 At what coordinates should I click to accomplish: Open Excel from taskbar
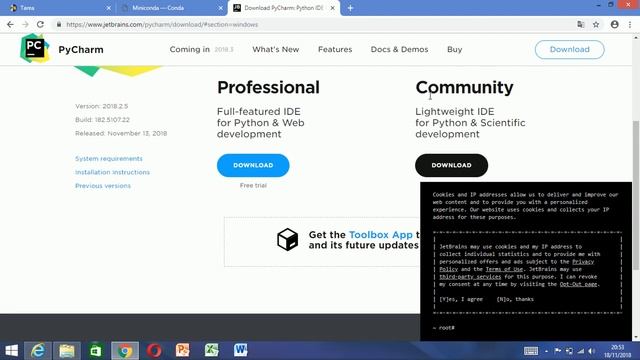211,351
